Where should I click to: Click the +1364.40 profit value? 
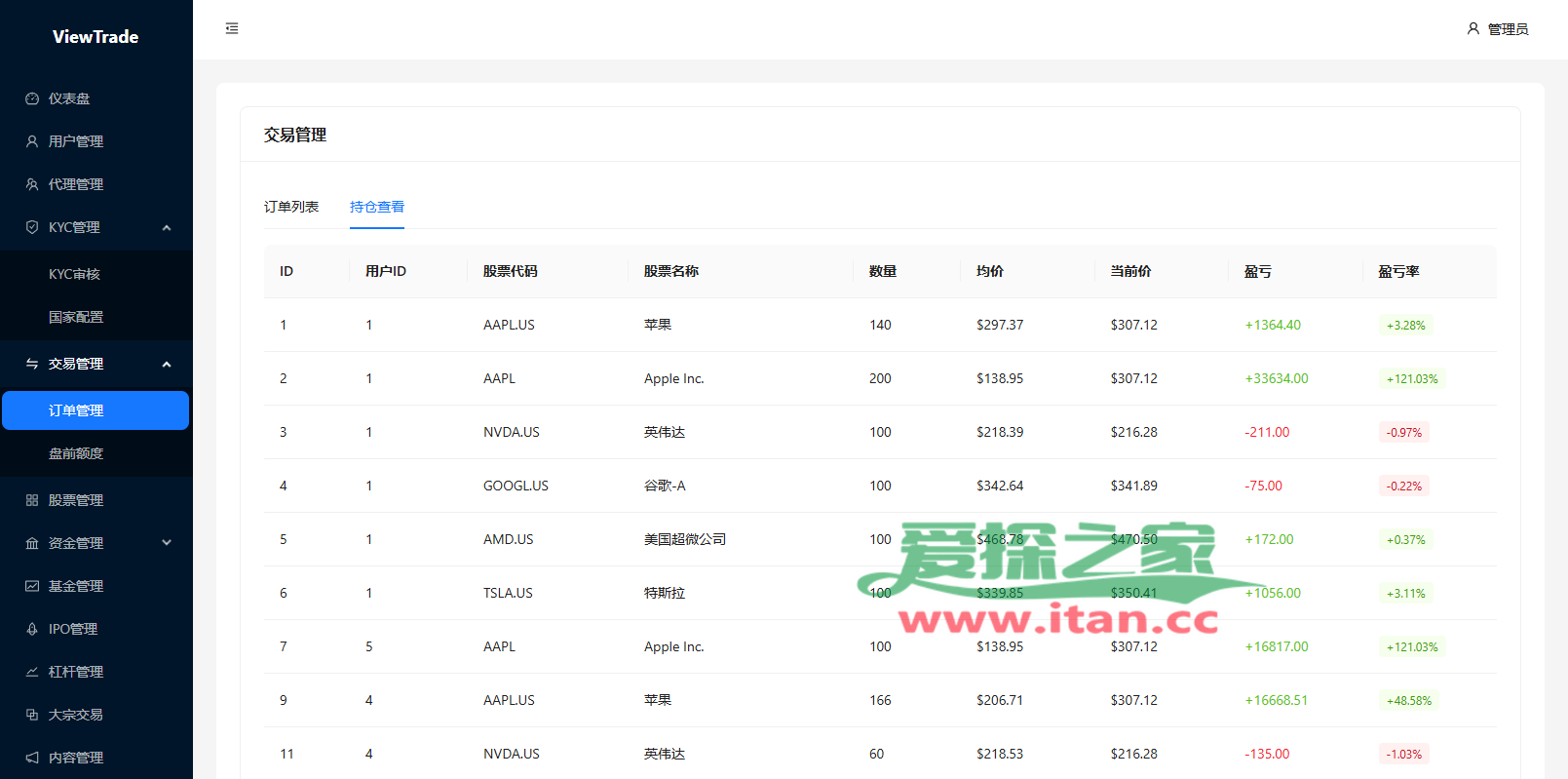tap(1273, 325)
